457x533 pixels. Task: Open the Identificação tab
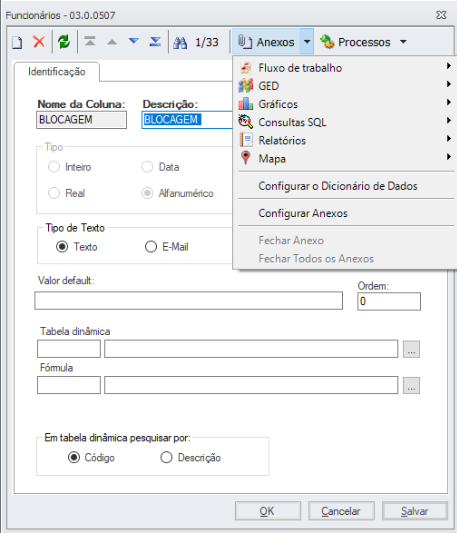(57, 72)
